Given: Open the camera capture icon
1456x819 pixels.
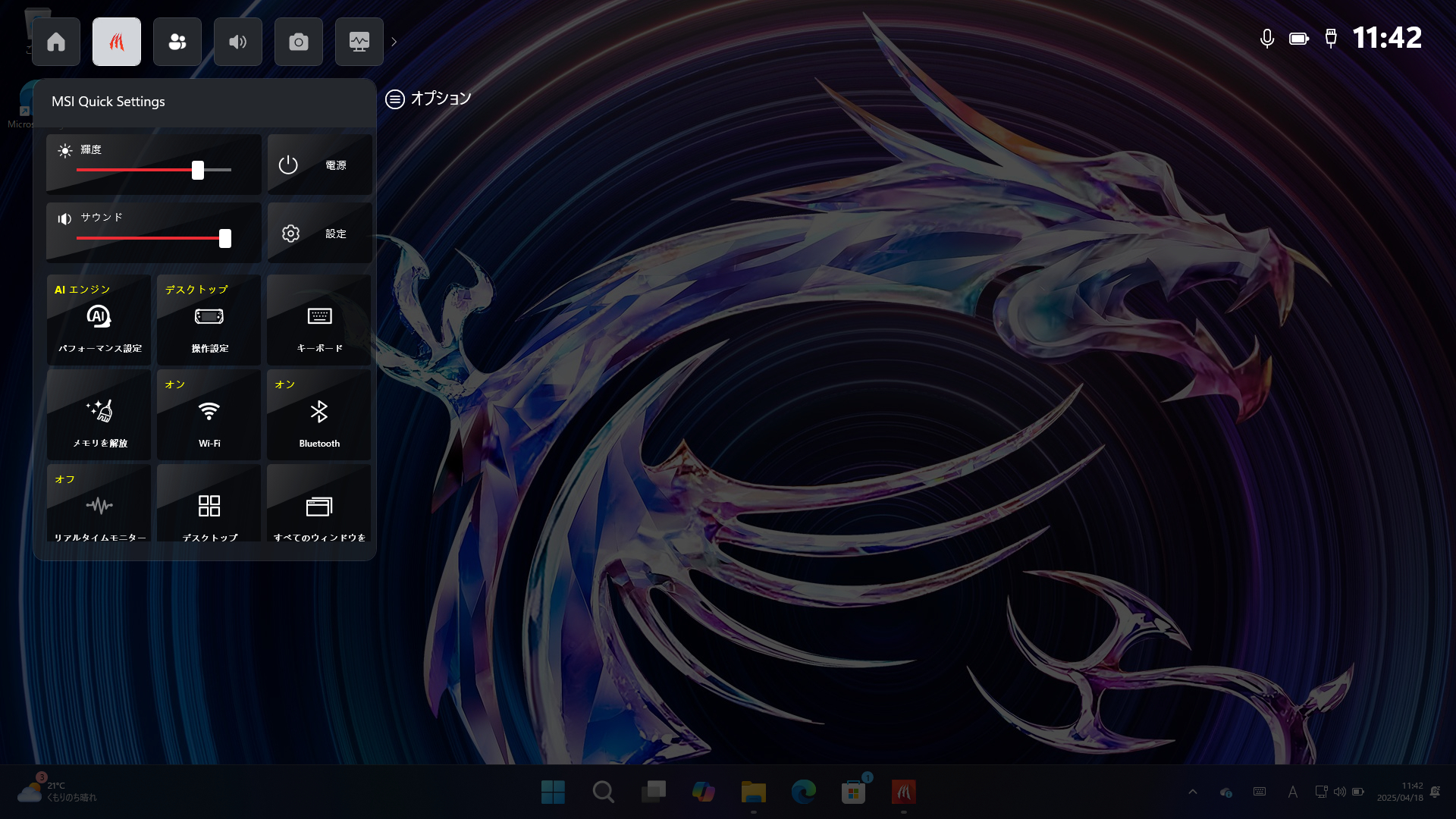Looking at the screenshot, I should point(299,42).
